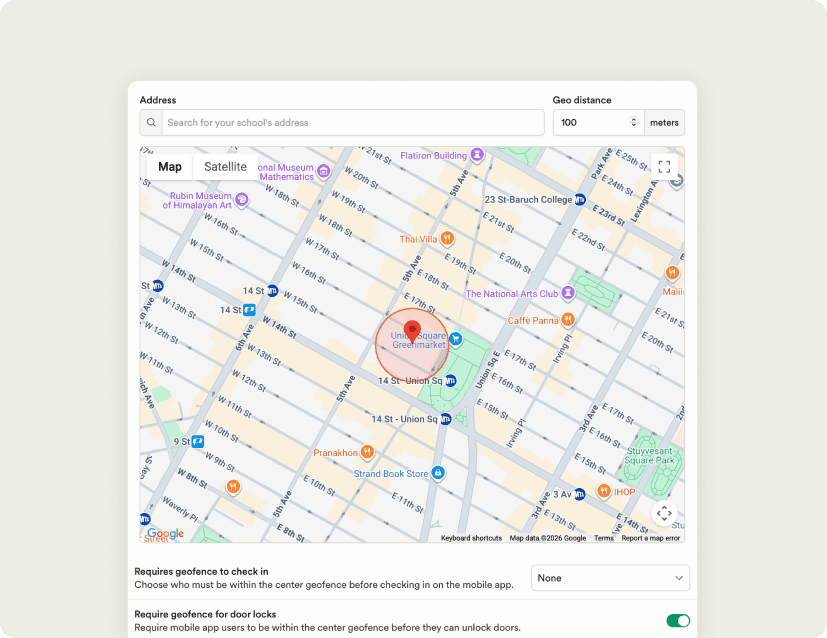
Task: Select the Union Square Greenmarket shopping icon
Action: pyautogui.click(x=456, y=339)
